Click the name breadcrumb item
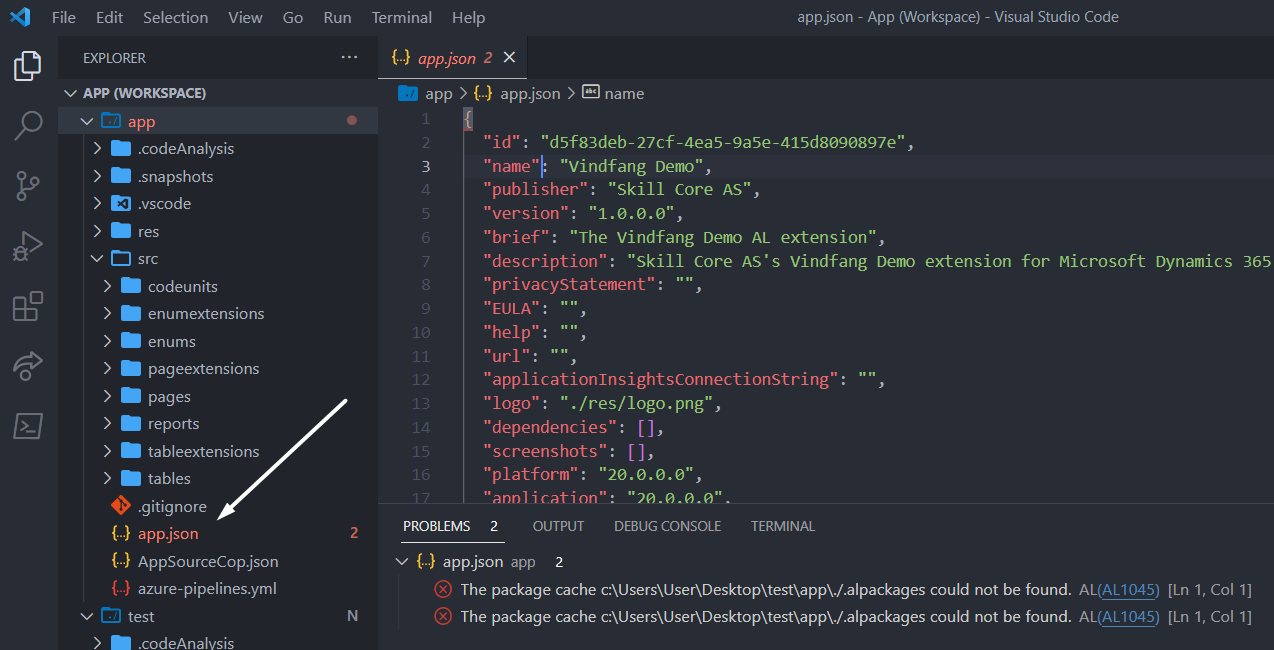This screenshot has width=1274, height=650. click(624, 93)
